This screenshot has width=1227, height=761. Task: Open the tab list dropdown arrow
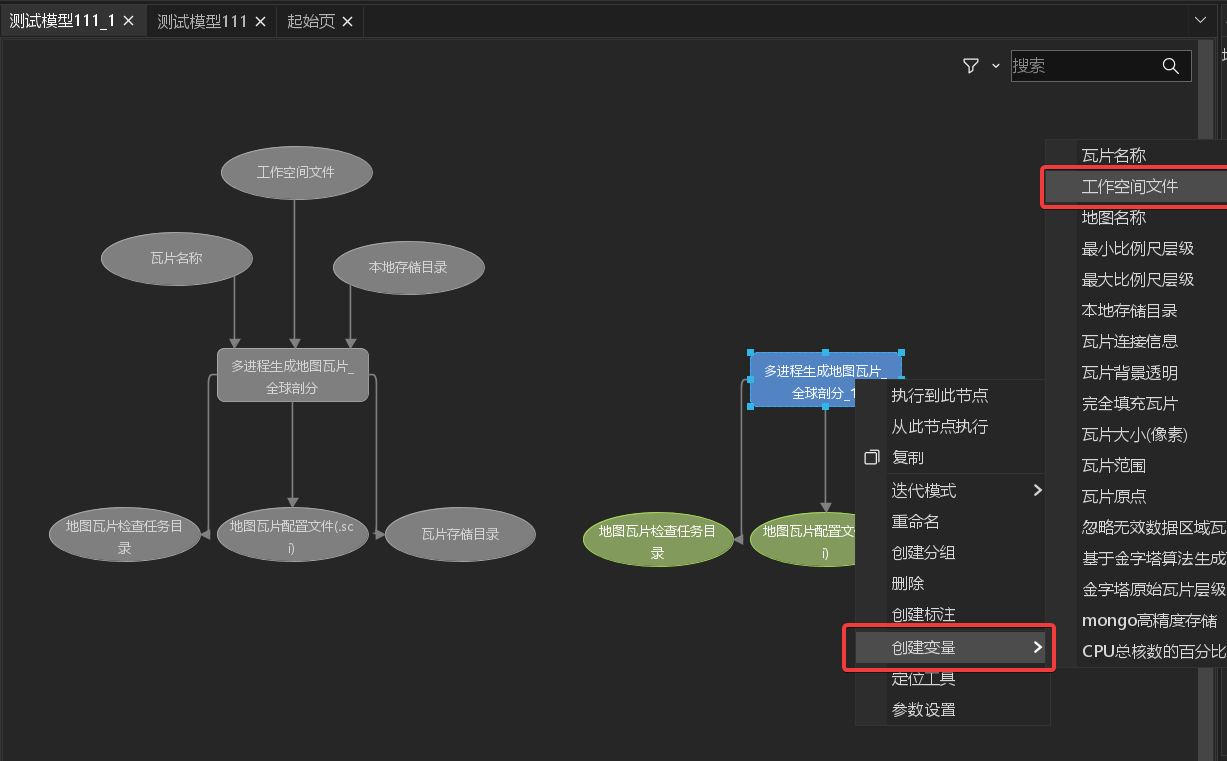(x=1200, y=20)
